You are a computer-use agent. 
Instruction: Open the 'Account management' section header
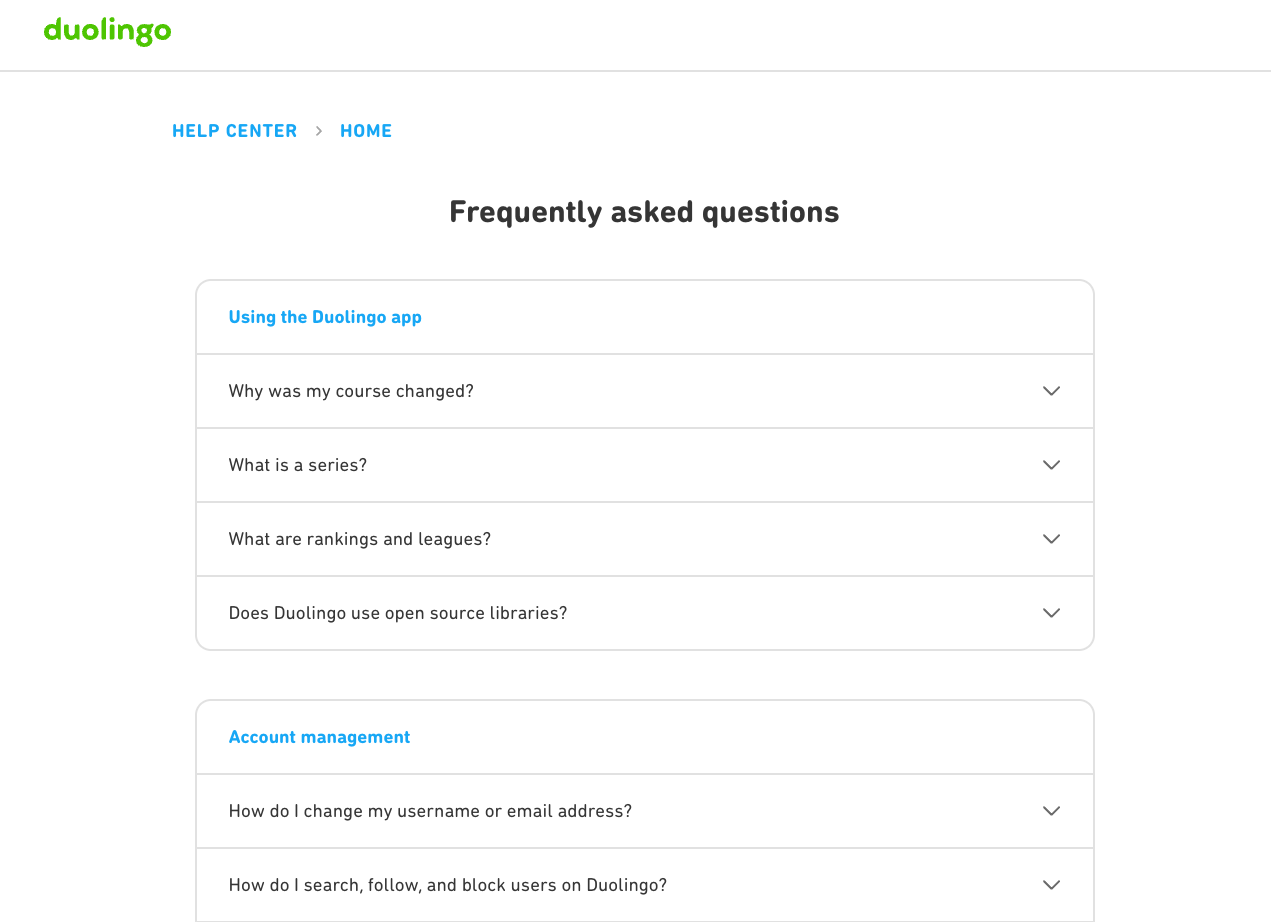[x=319, y=737]
